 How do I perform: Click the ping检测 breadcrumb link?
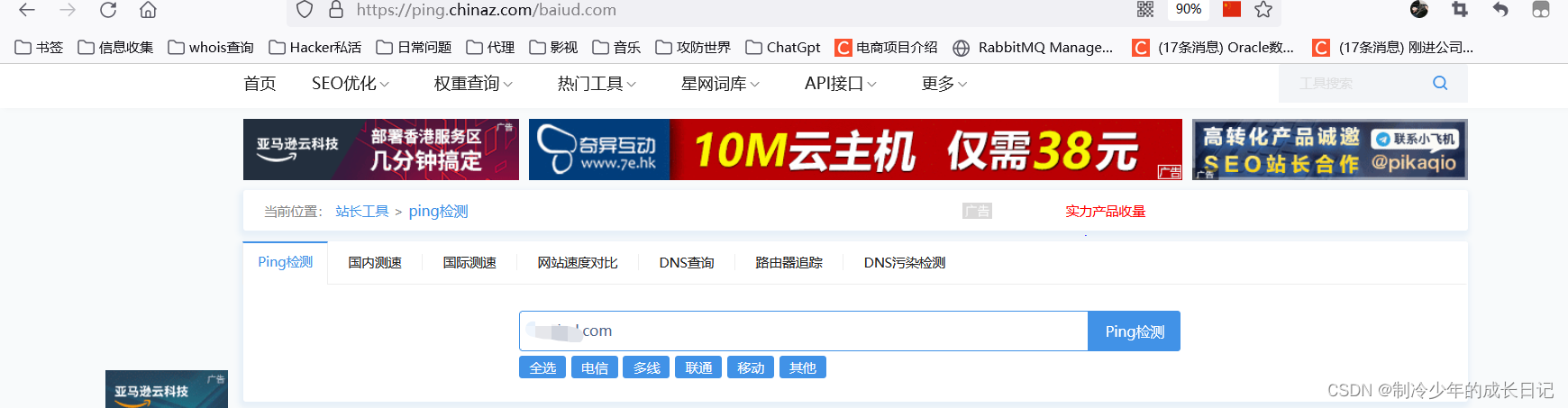[438, 212]
